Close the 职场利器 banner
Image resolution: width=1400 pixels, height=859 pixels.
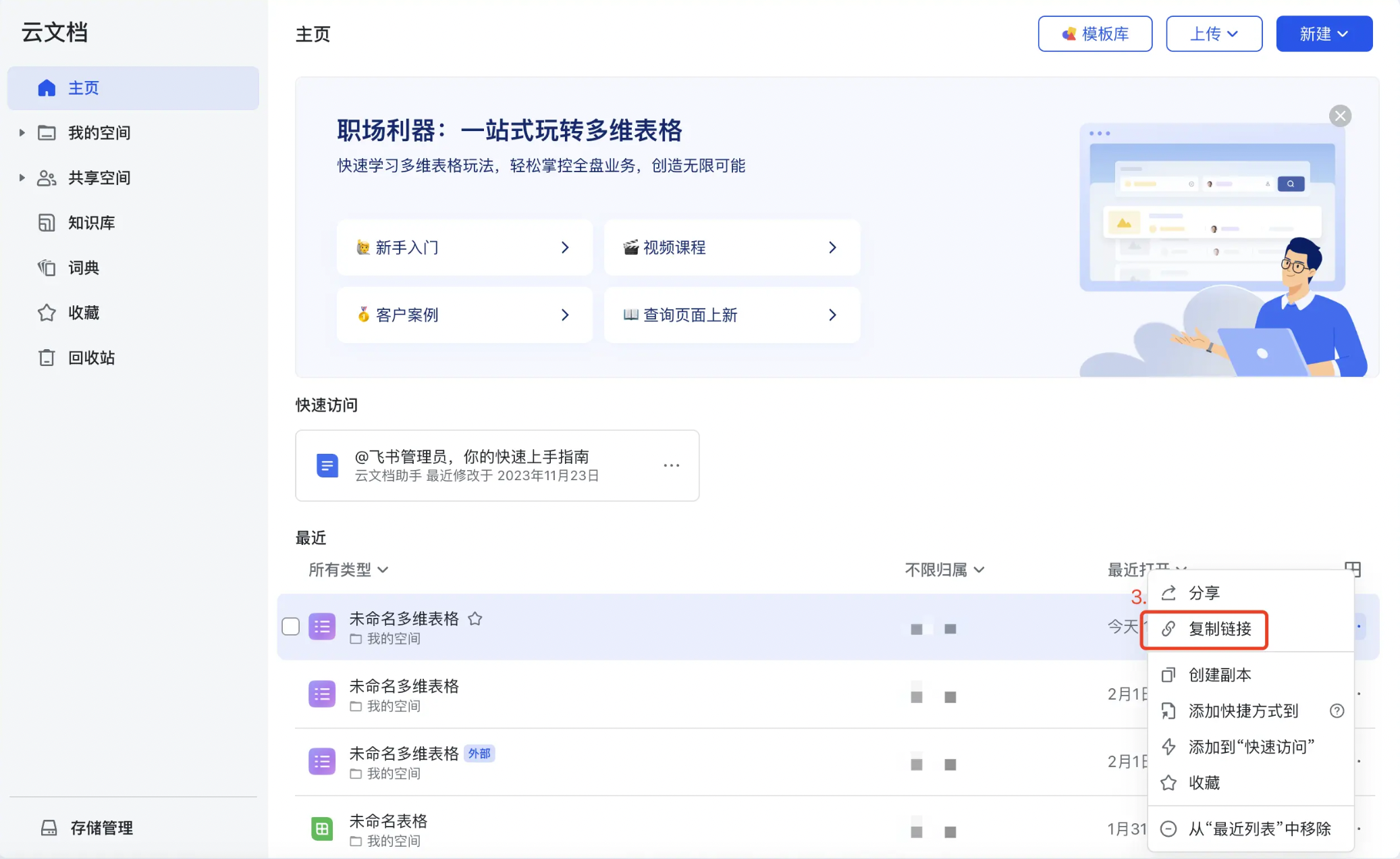[x=1340, y=116]
